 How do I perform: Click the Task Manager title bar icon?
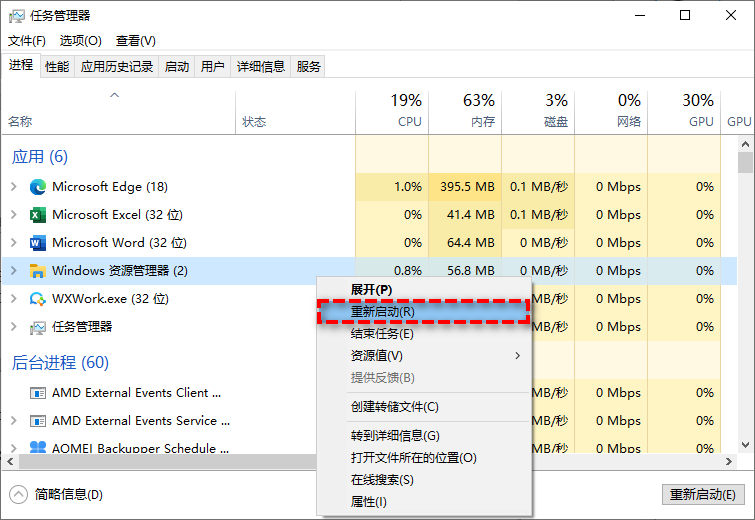pos(16,16)
